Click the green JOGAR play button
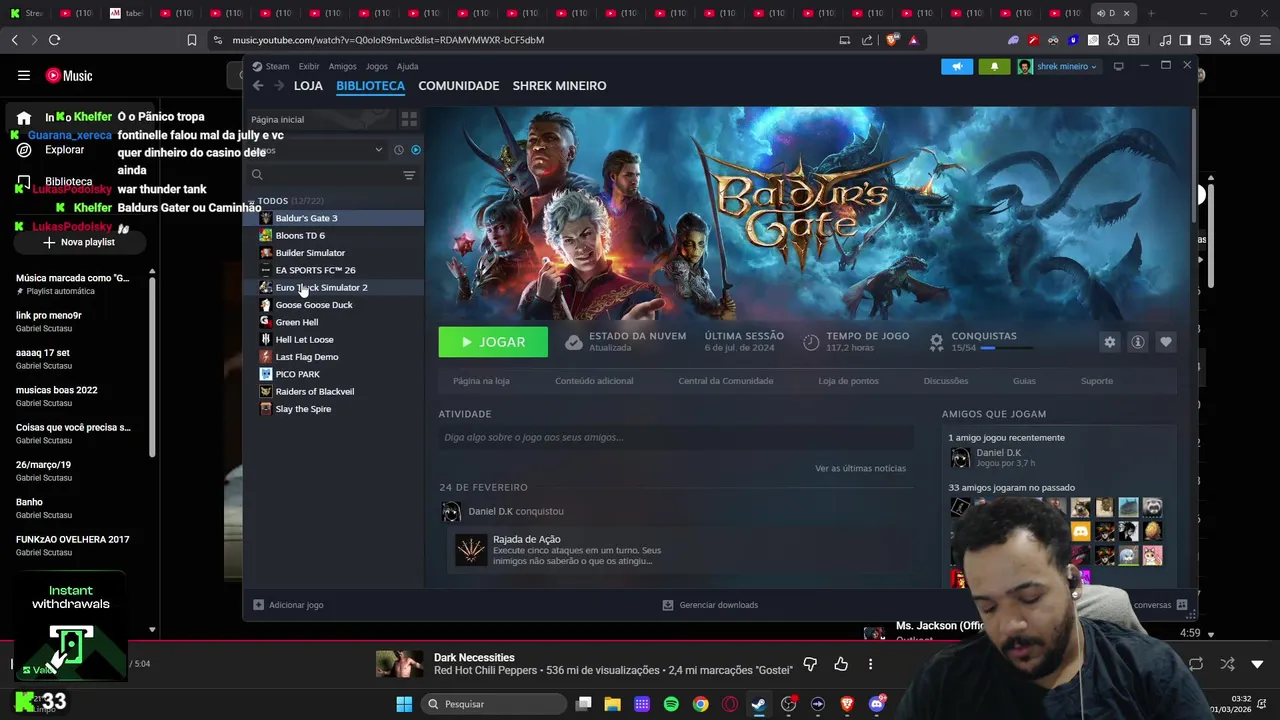The image size is (1280, 720). pos(493,342)
